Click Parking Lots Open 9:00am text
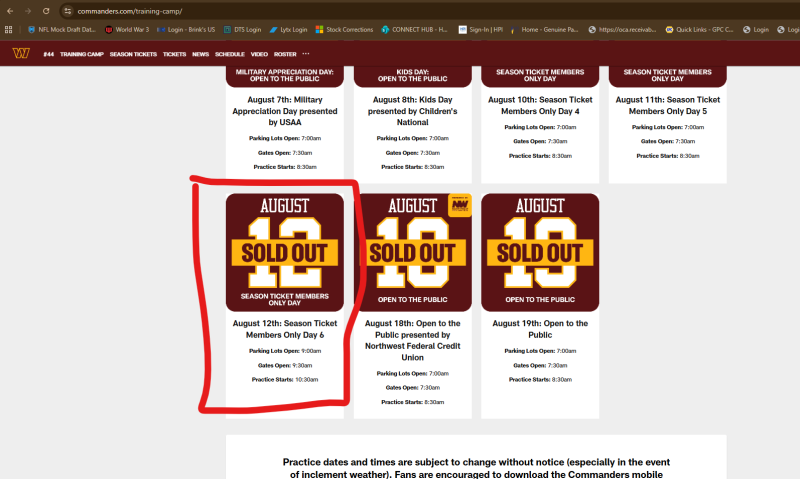The width and height of the screenshot is (800, 479). pyautogui.click(x=285, y=351)
